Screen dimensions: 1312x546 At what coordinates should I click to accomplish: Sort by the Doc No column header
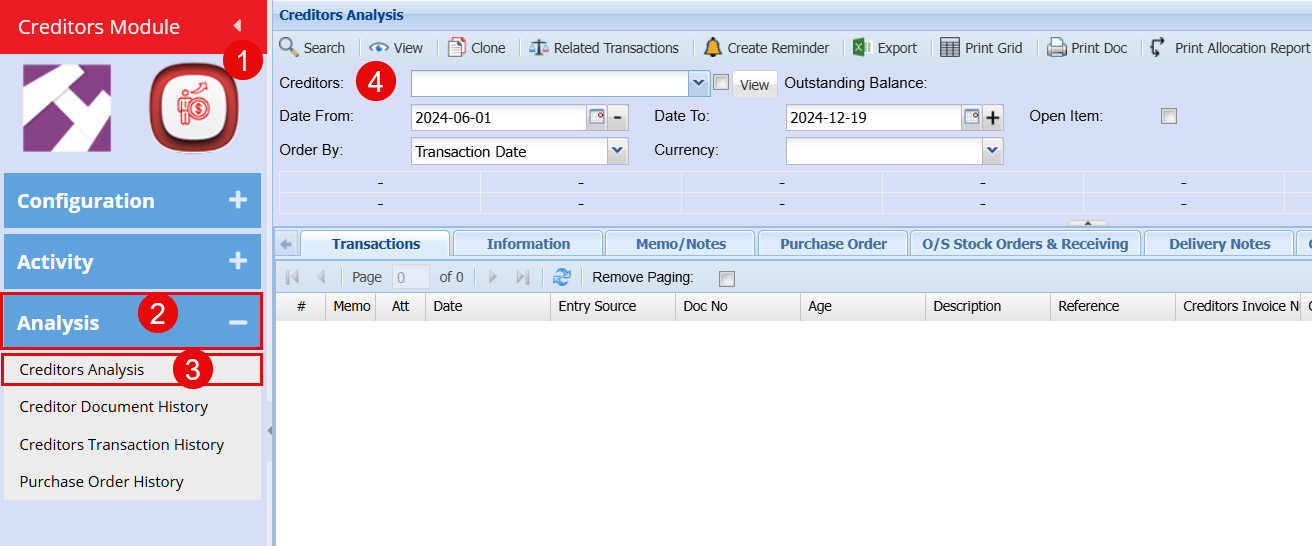[x=737, y=306]
